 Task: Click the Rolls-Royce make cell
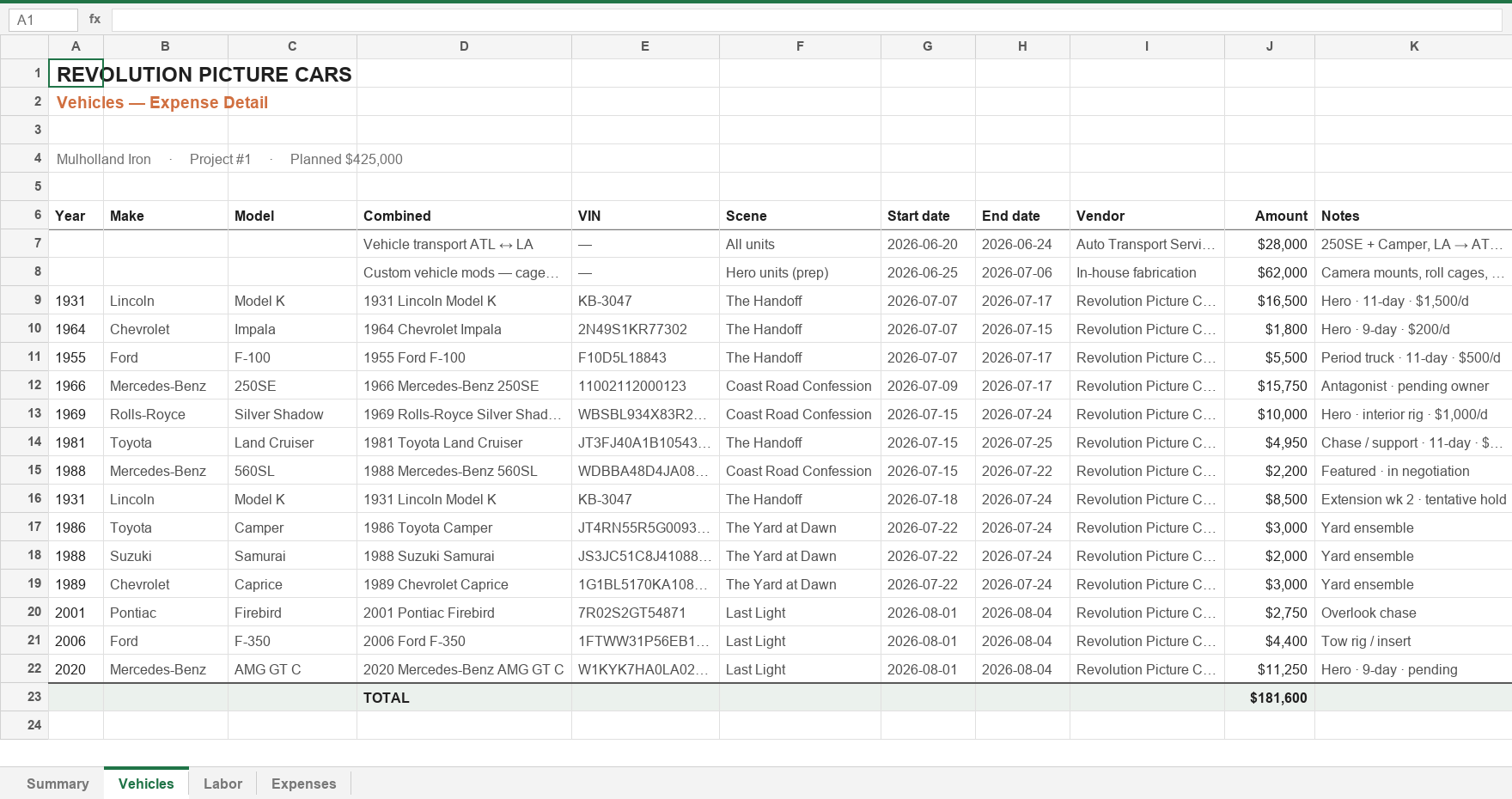click(x=165, y=414)
